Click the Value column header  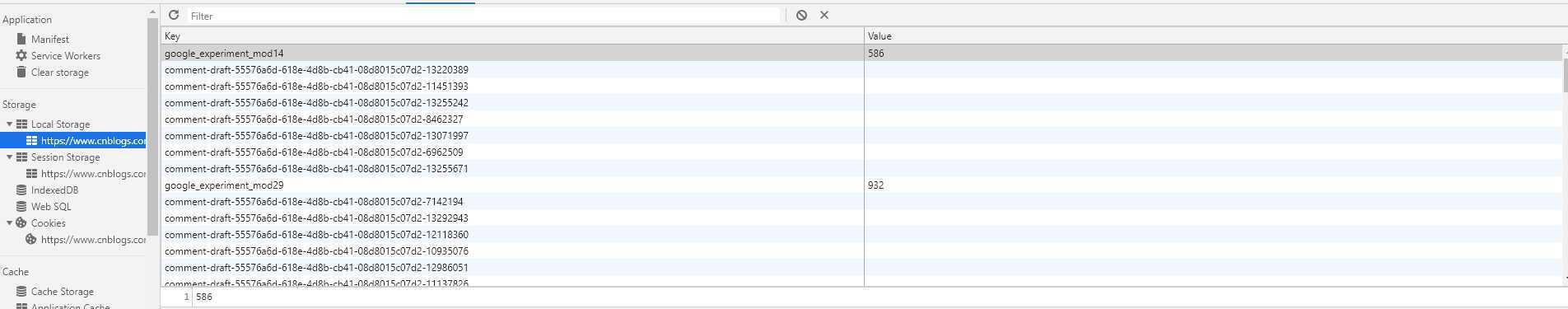pyautogui.click(x=1216, y=35)
